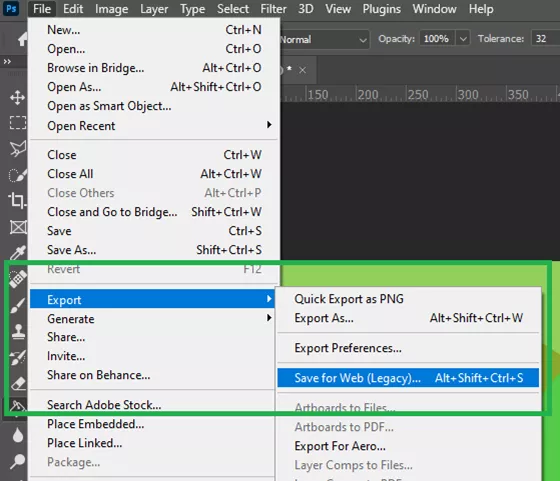
Task: Click the Tolerance value field
Action: click(545, 39)
